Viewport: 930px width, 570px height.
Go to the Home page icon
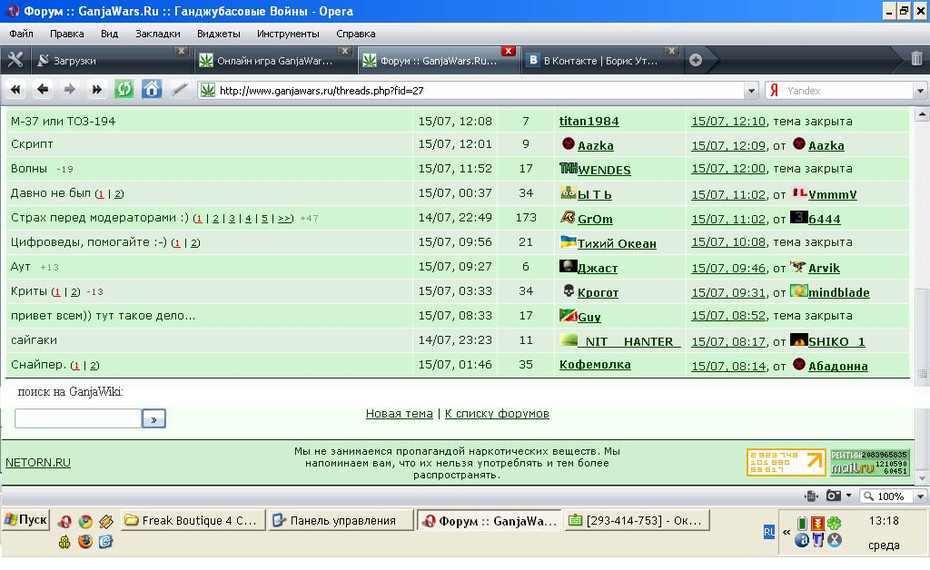[x=151, y=90]
